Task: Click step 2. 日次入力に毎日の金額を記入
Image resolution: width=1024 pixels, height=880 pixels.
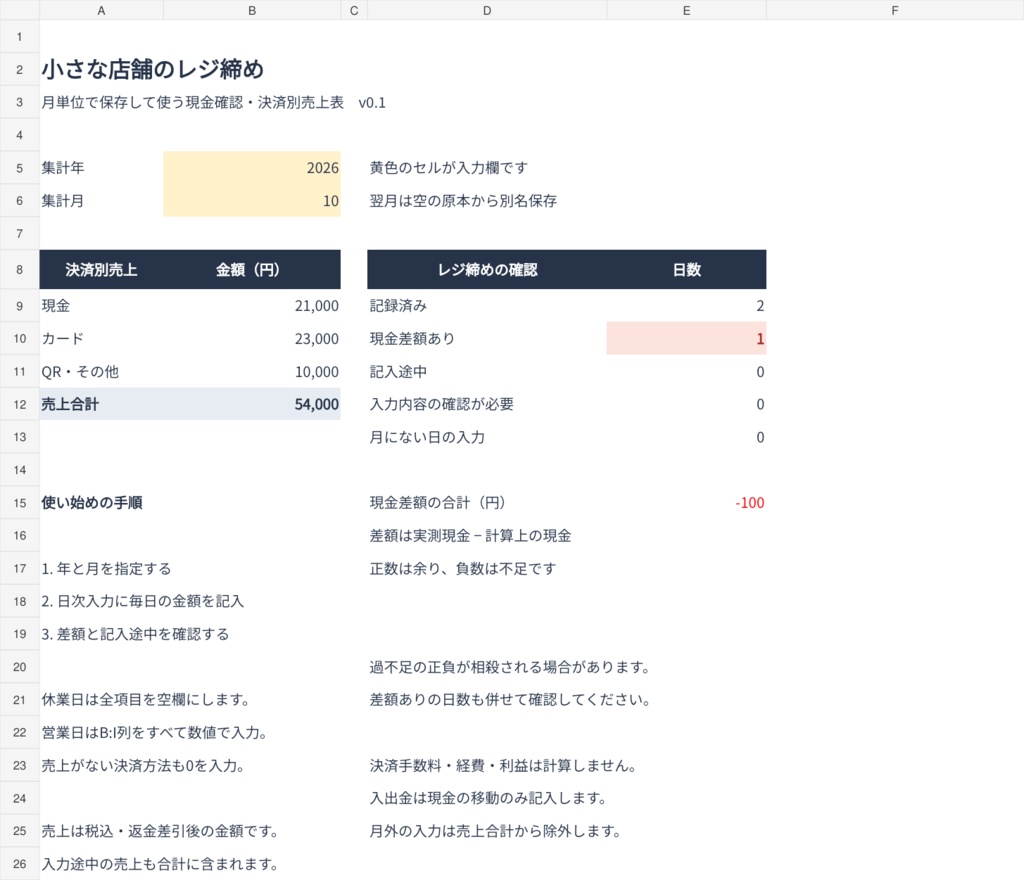Action: pos(142,601)
